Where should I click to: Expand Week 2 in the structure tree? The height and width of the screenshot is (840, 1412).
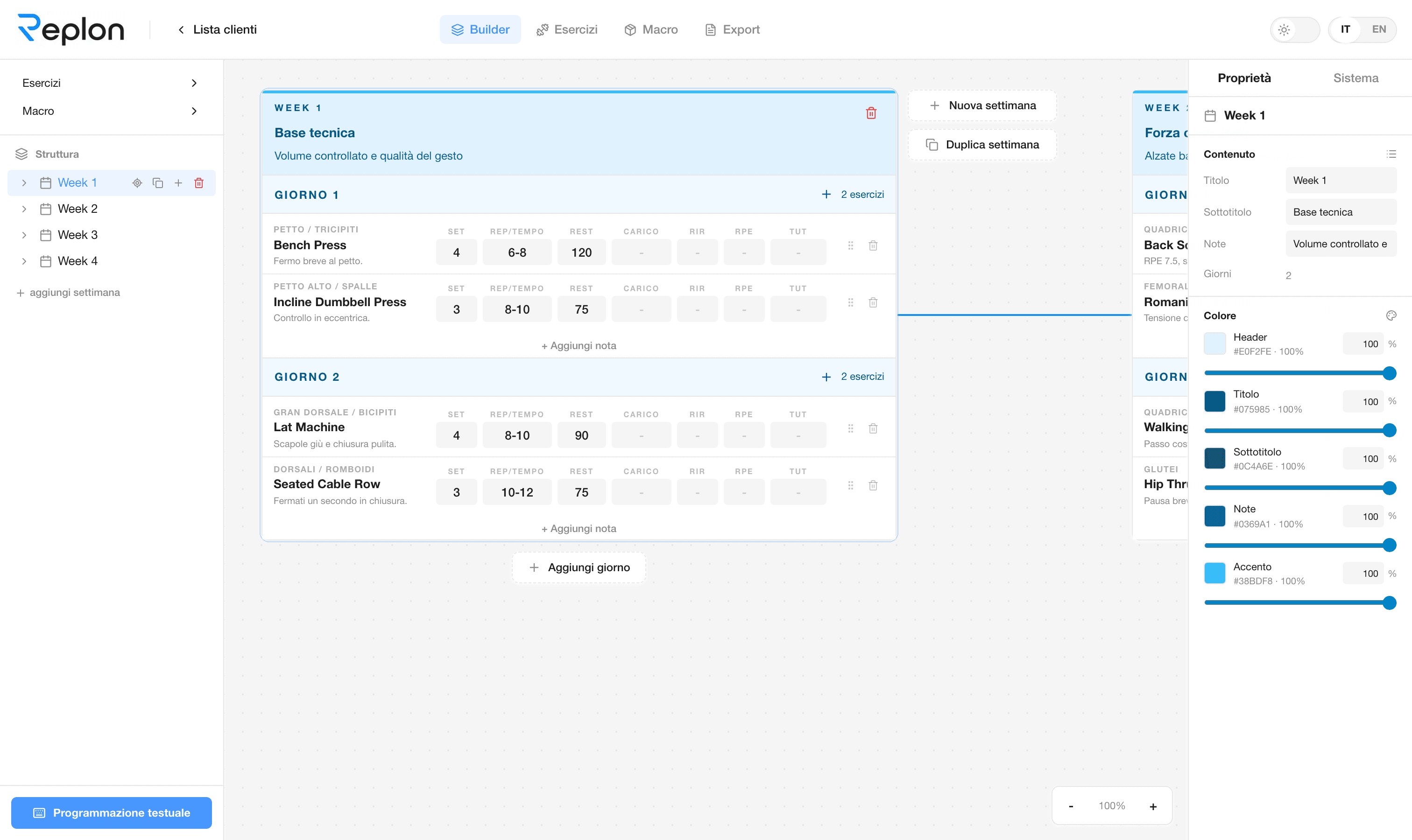(x=24, y=209)
